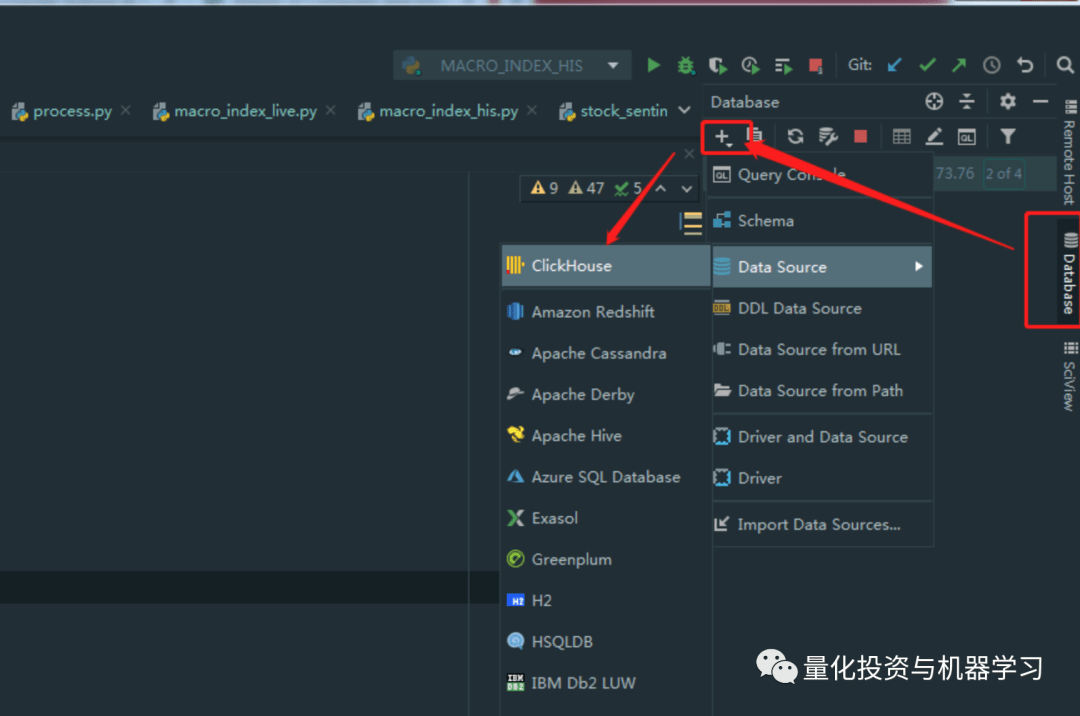
Task: Close the process.py tab
Action: [x=125, y=110]
